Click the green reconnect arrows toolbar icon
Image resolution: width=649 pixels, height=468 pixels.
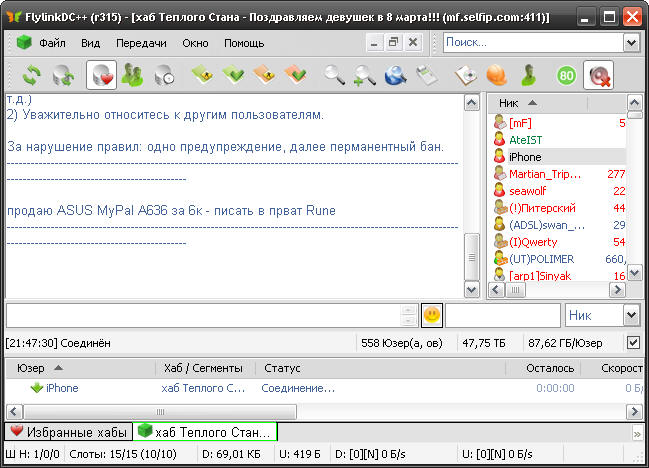point(33,75)
